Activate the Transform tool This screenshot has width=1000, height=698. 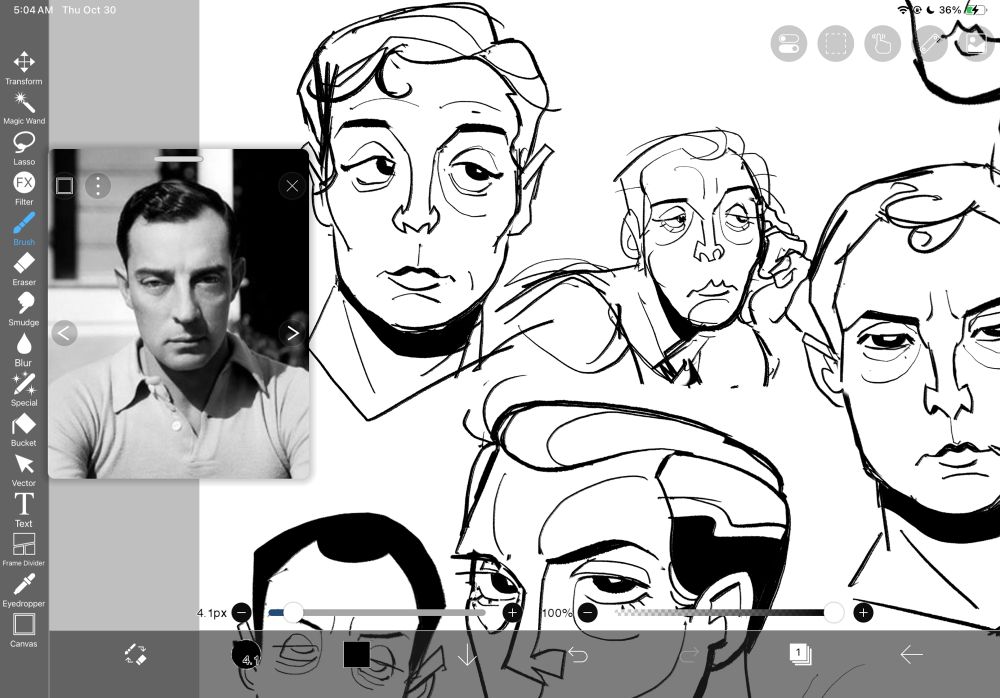tap(24, 61)
